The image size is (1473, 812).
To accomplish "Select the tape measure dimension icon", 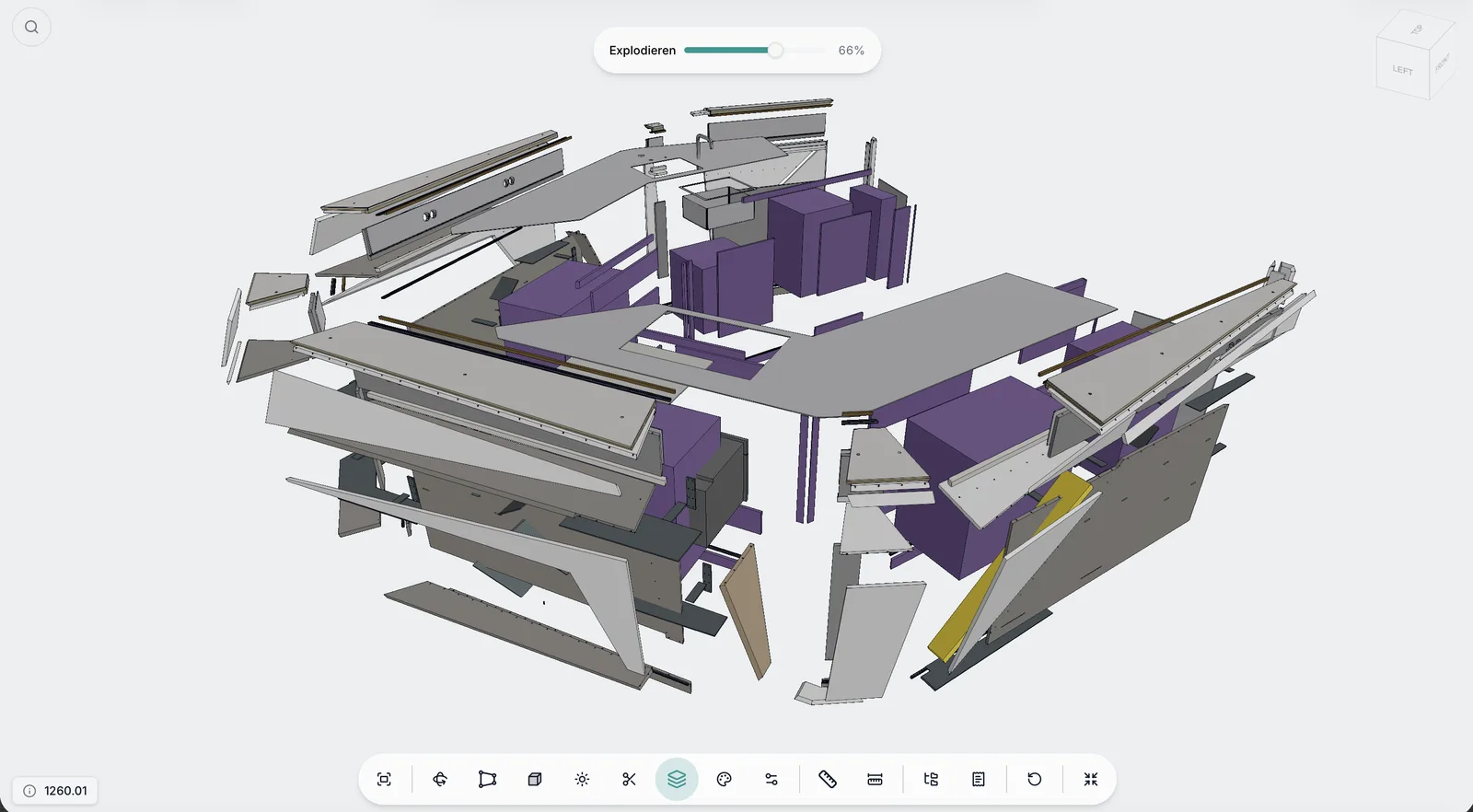I will (875, 780).
